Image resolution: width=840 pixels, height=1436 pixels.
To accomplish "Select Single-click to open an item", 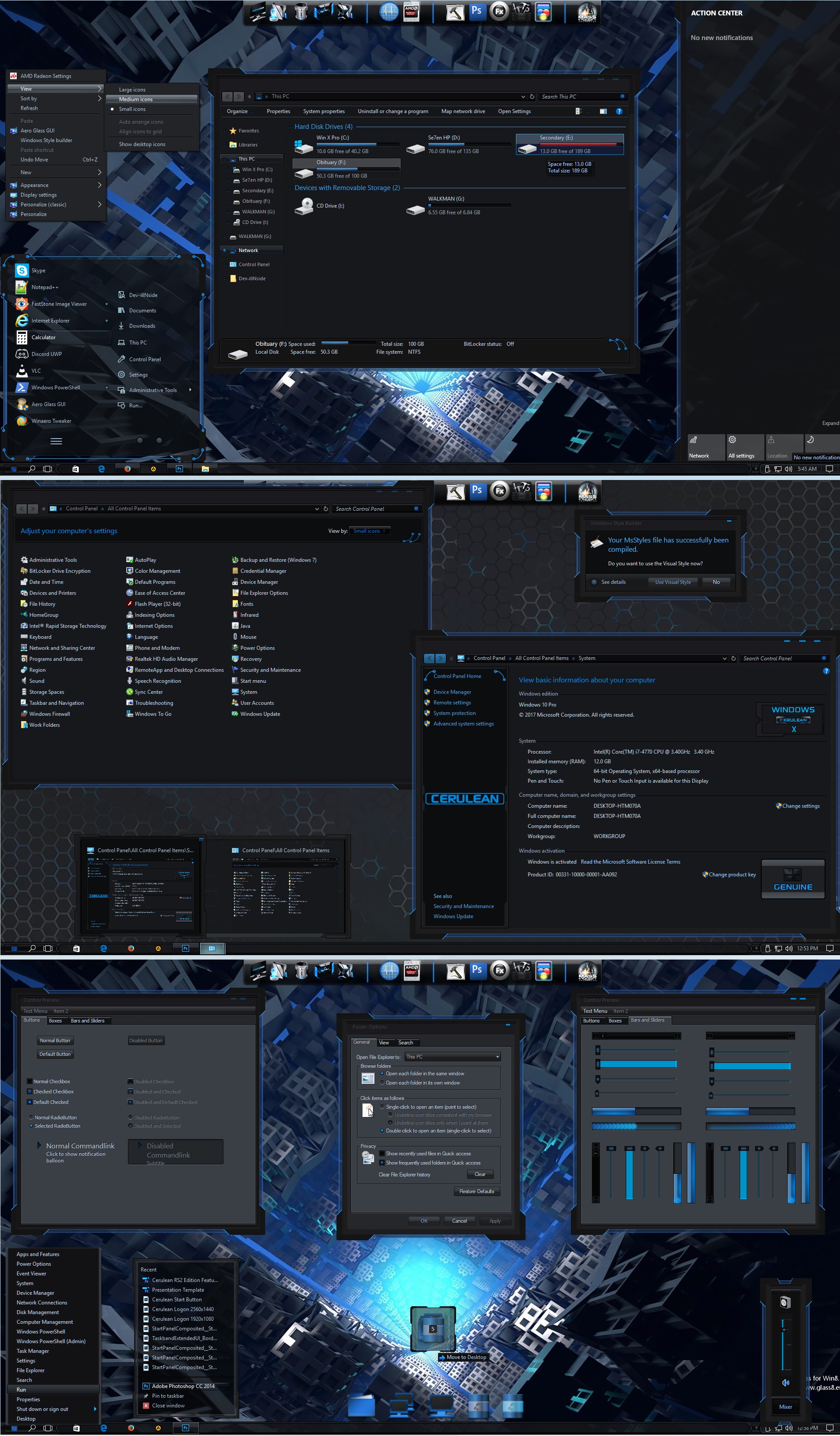I will (x=382, y=1106).
